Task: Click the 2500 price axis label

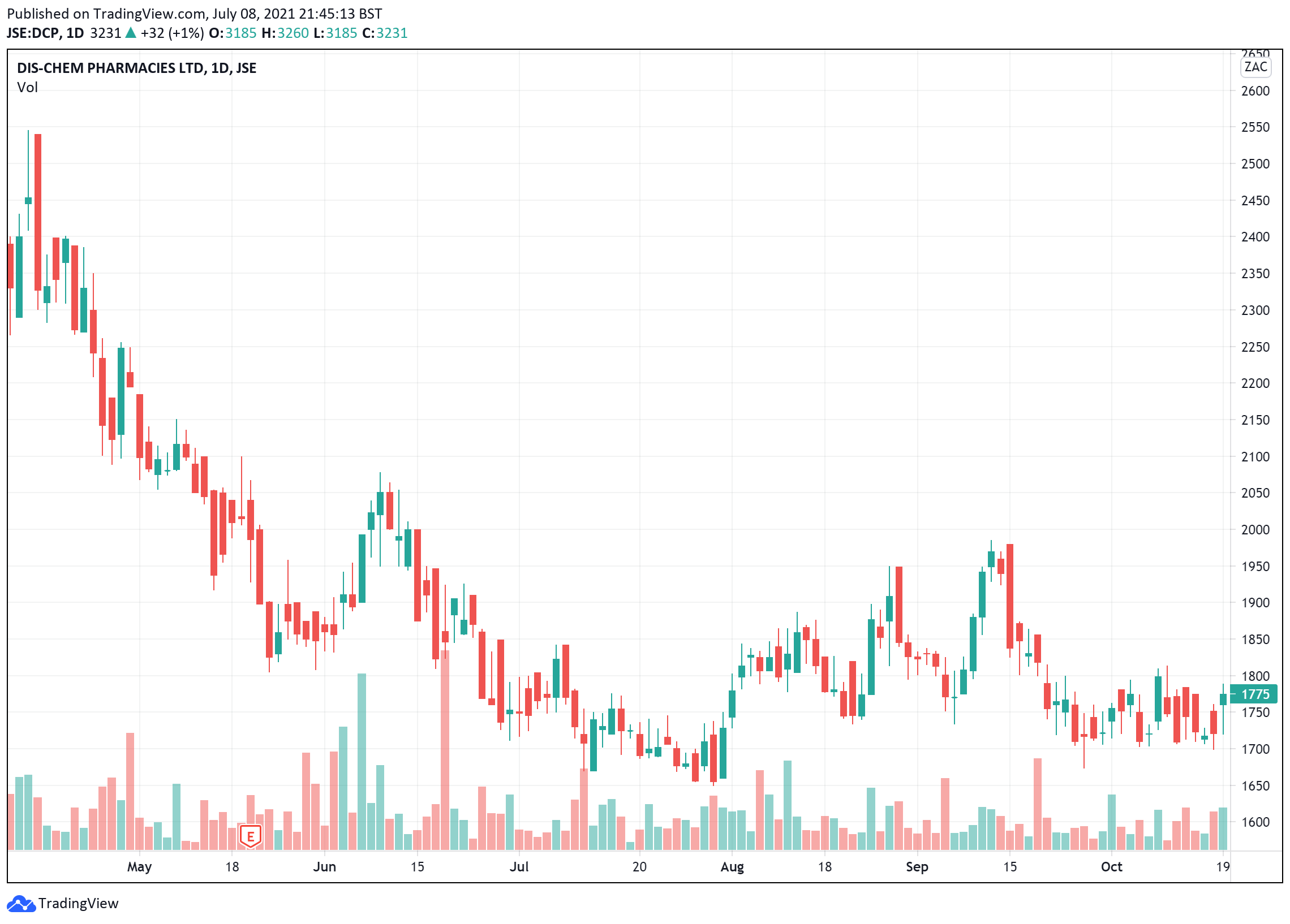Action: click(x=1255, y=164)
